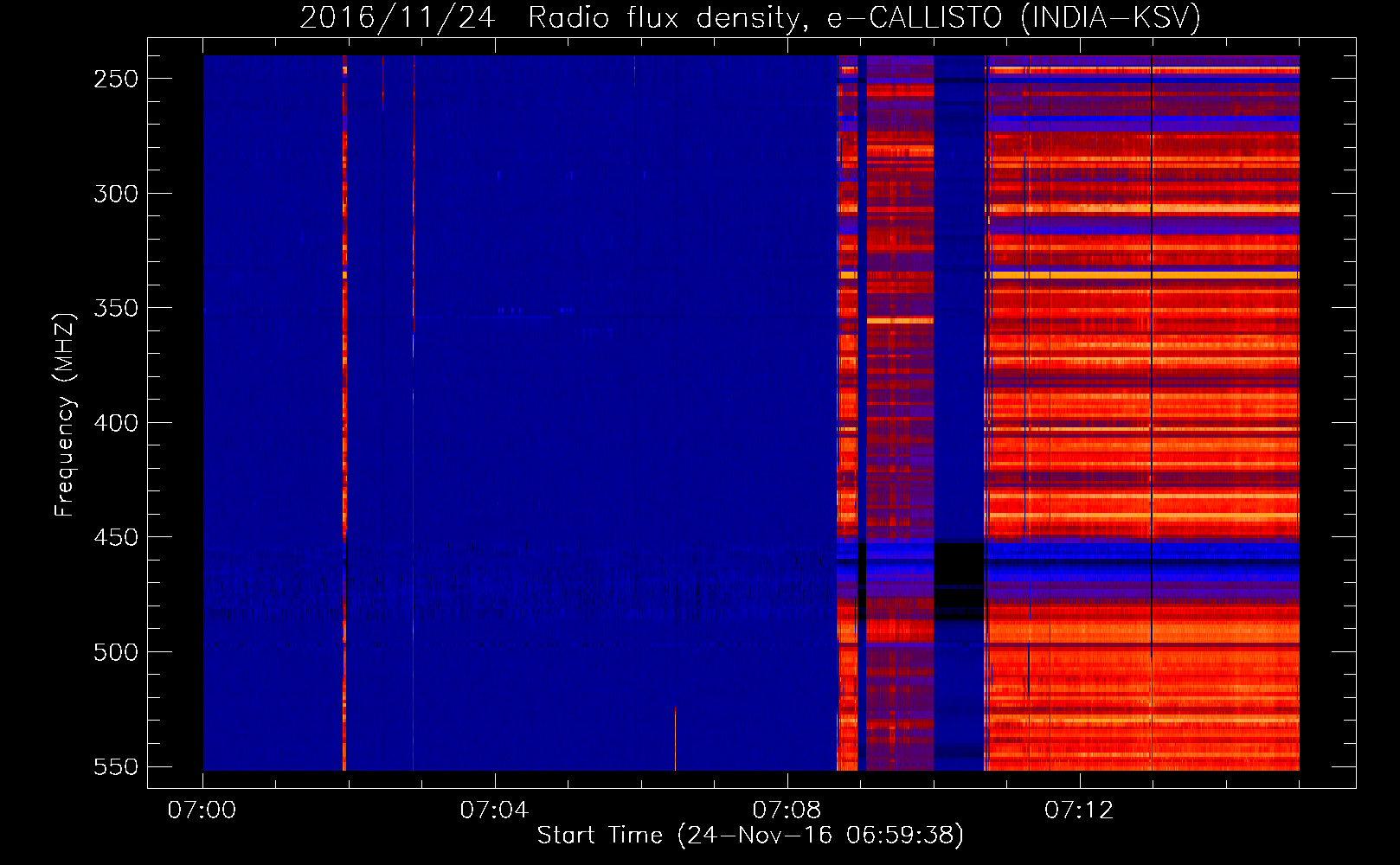Click the date "2016/11/24" in the title
The height and width of the screenshot is (865, 1400).
tap(398, 17)
